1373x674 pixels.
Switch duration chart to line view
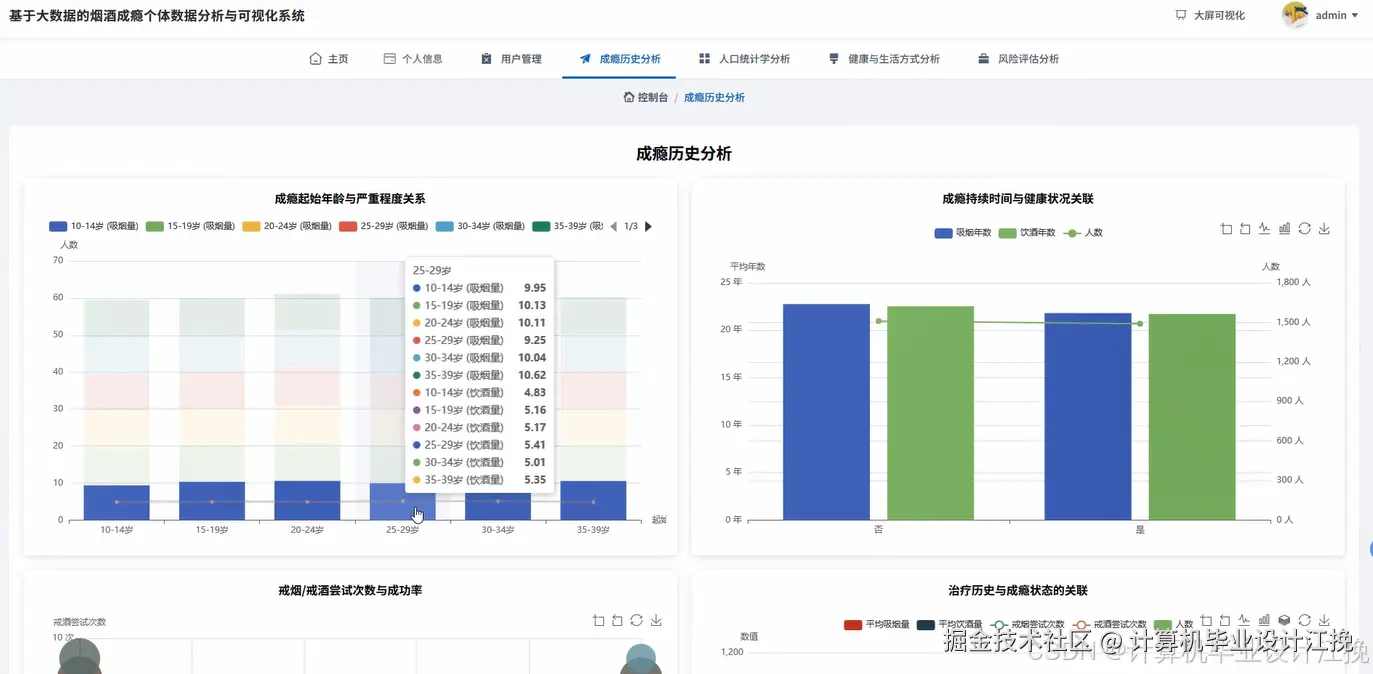tap(1265, 229)
